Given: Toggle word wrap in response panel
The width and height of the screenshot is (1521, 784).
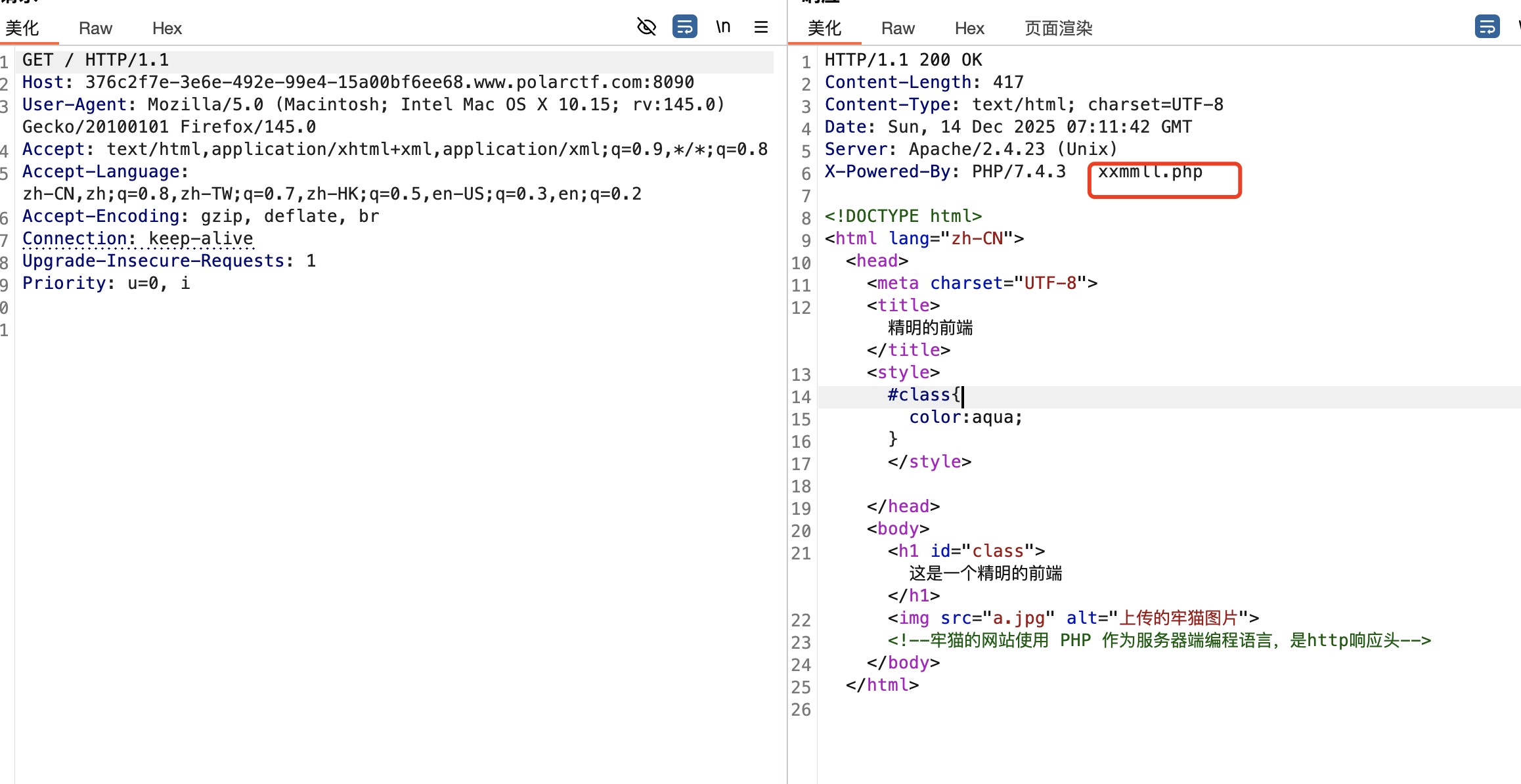Looking at the screenshot, I should pyautogui.click(x=1487, y=27).
